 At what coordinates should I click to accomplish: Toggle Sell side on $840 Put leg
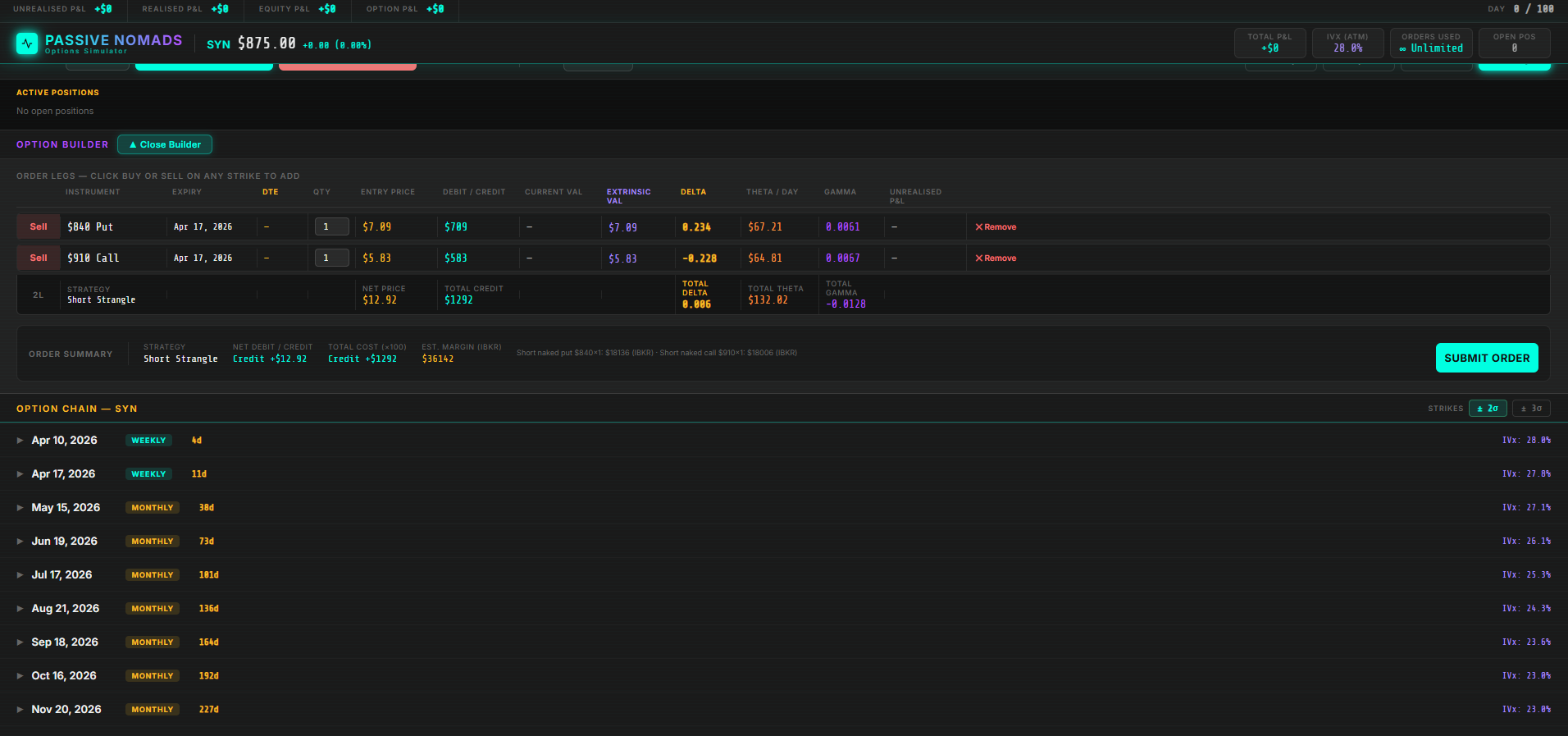(39, 227)
